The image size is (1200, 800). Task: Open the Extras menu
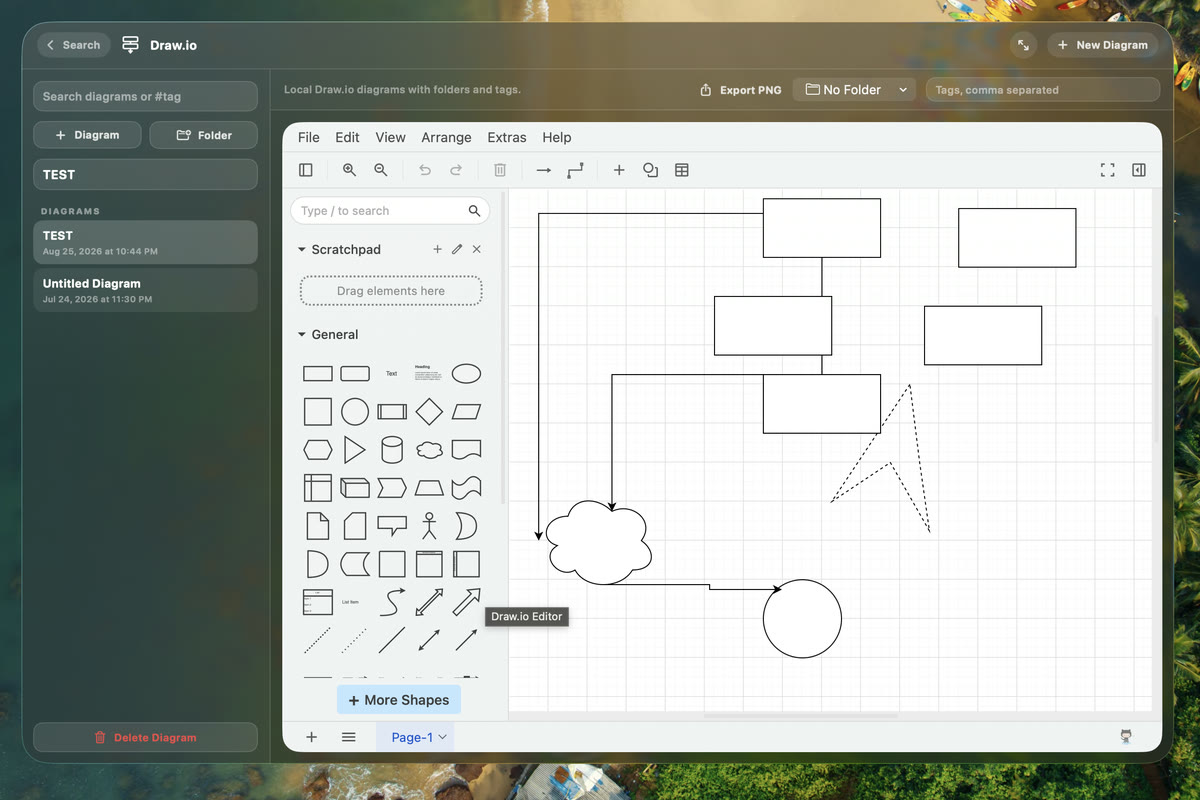(x=507, y=138)
